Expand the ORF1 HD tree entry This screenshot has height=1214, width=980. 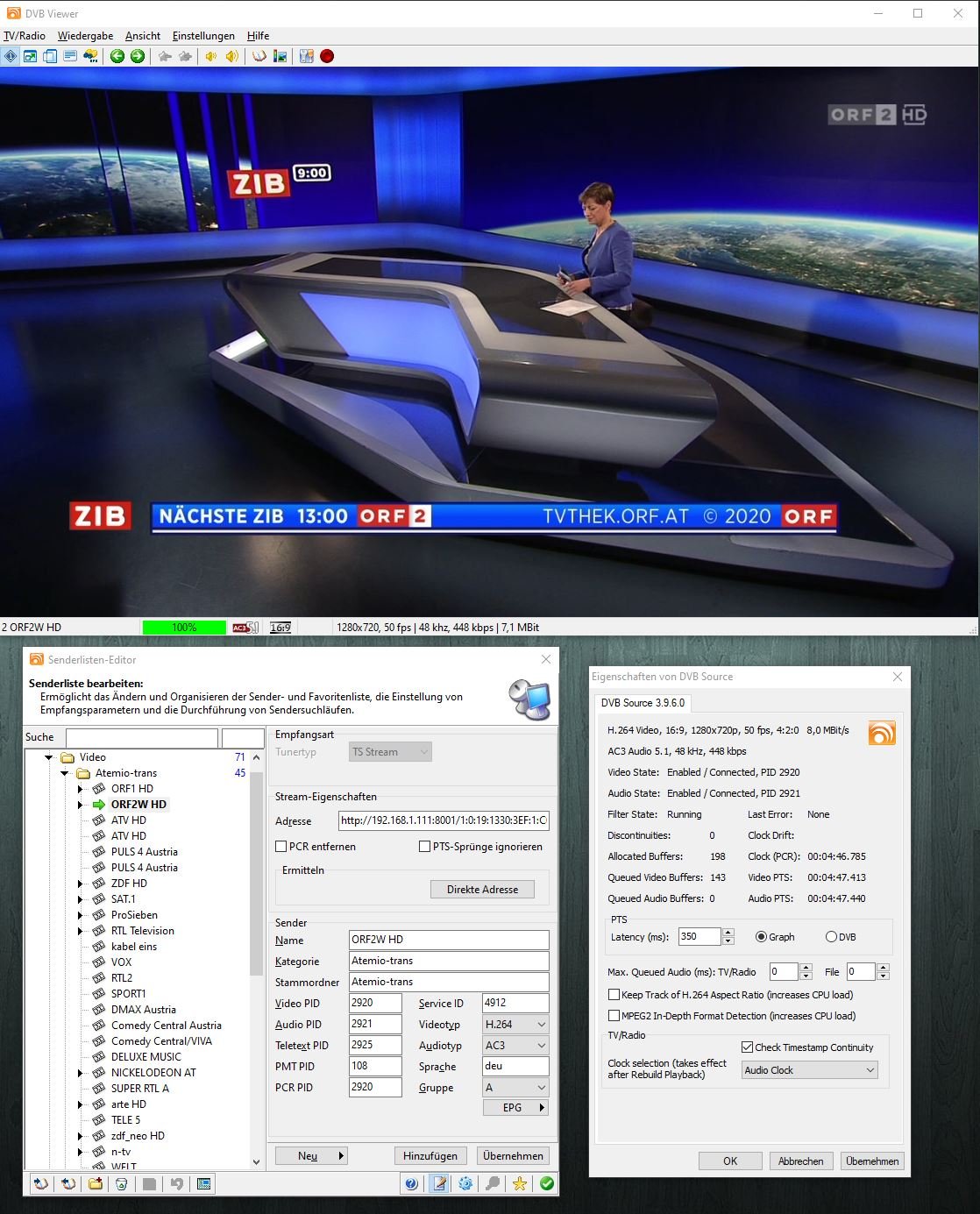point(81,789)
